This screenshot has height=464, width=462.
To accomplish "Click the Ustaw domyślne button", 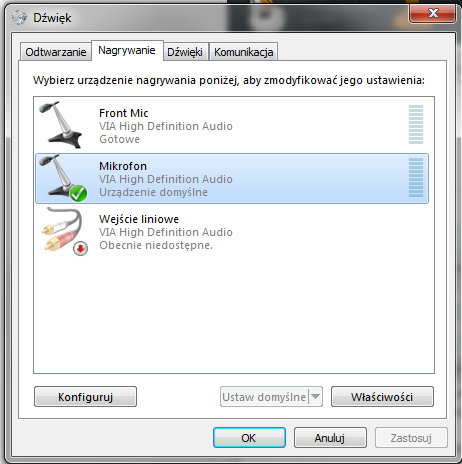I will (264, 397).
